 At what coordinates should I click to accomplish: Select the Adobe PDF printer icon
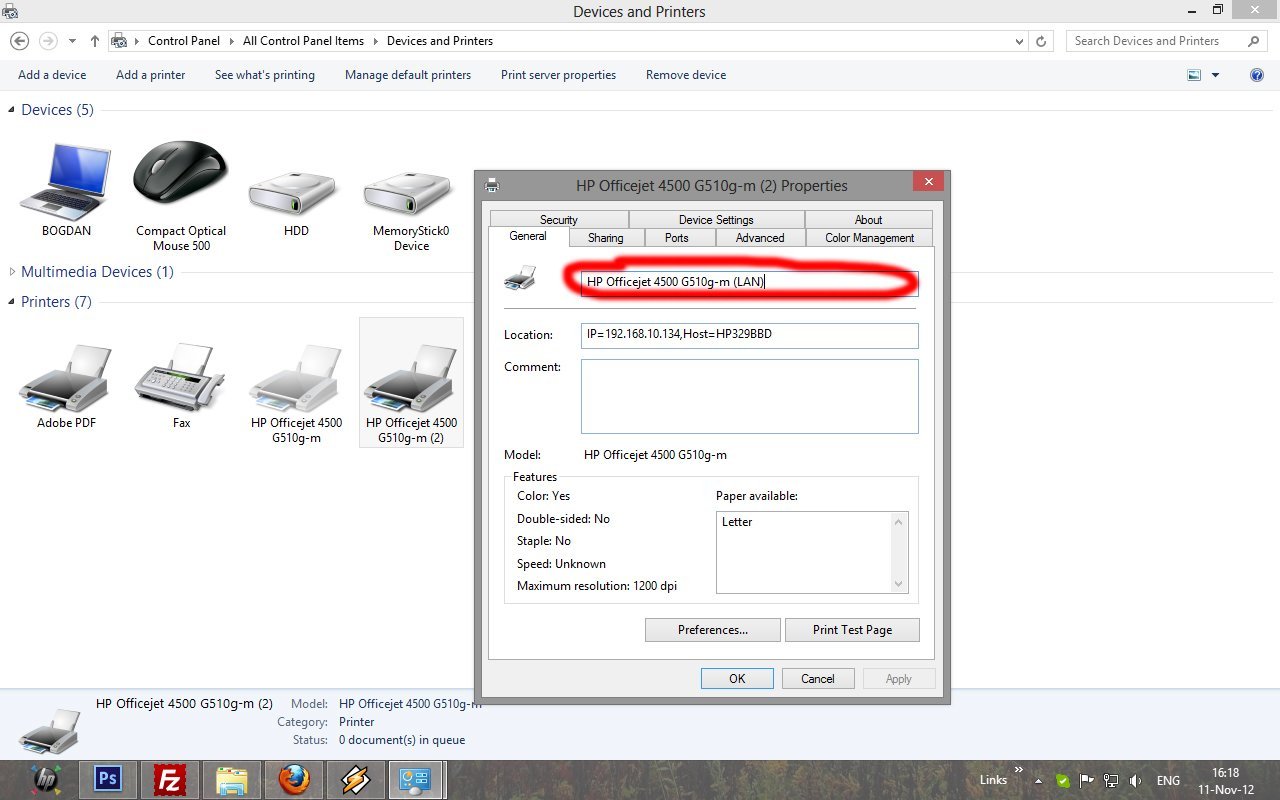click(x=66, y=378)
